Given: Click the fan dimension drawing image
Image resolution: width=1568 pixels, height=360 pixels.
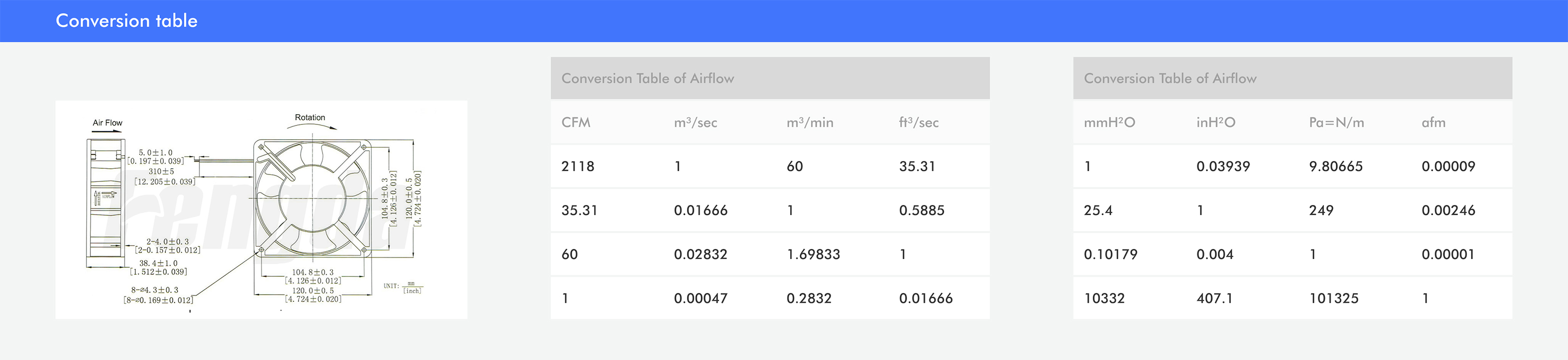Looking at the screenshot, I should click(x=261, y=210).
